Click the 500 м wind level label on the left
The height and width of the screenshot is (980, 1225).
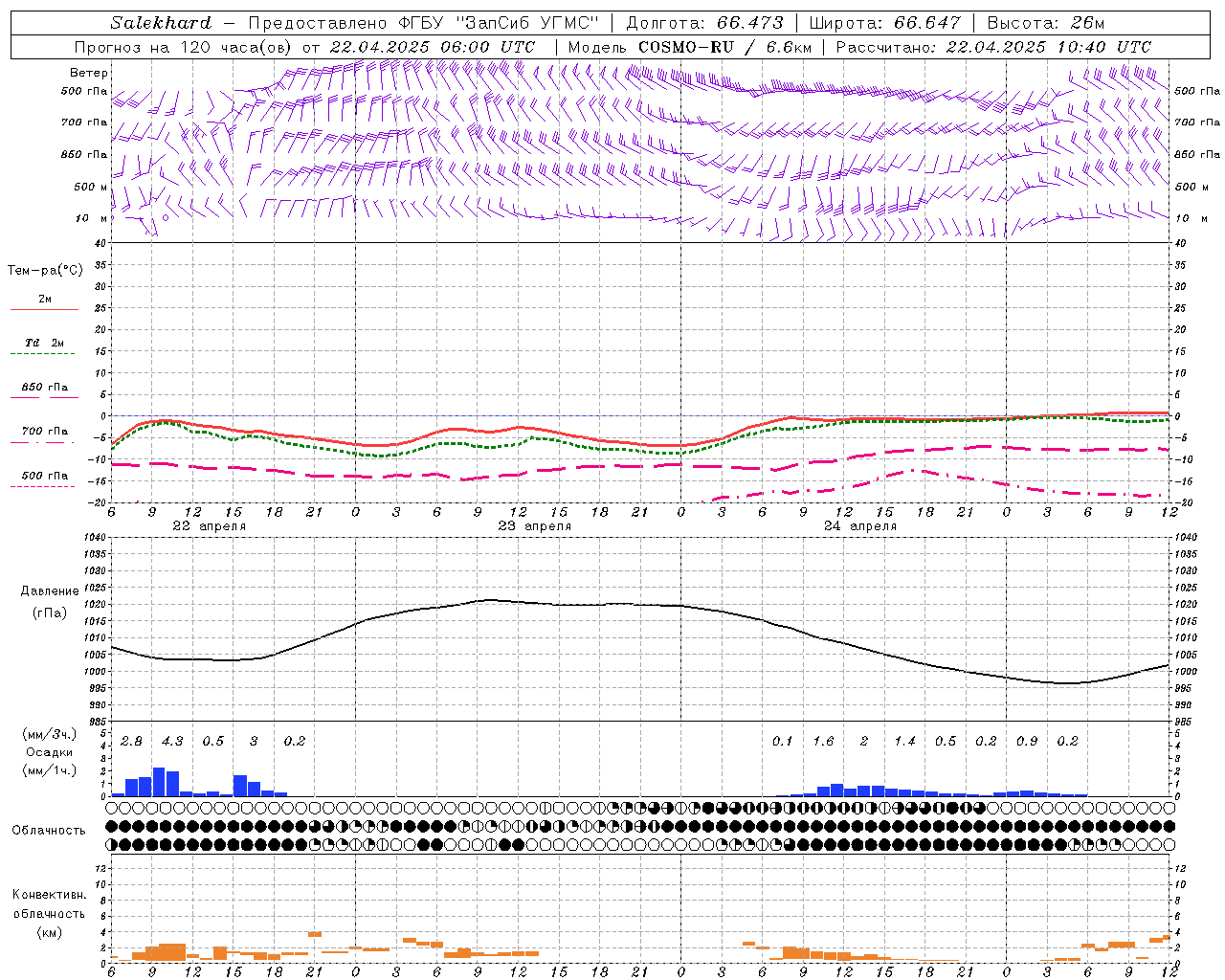click(91, 187)
